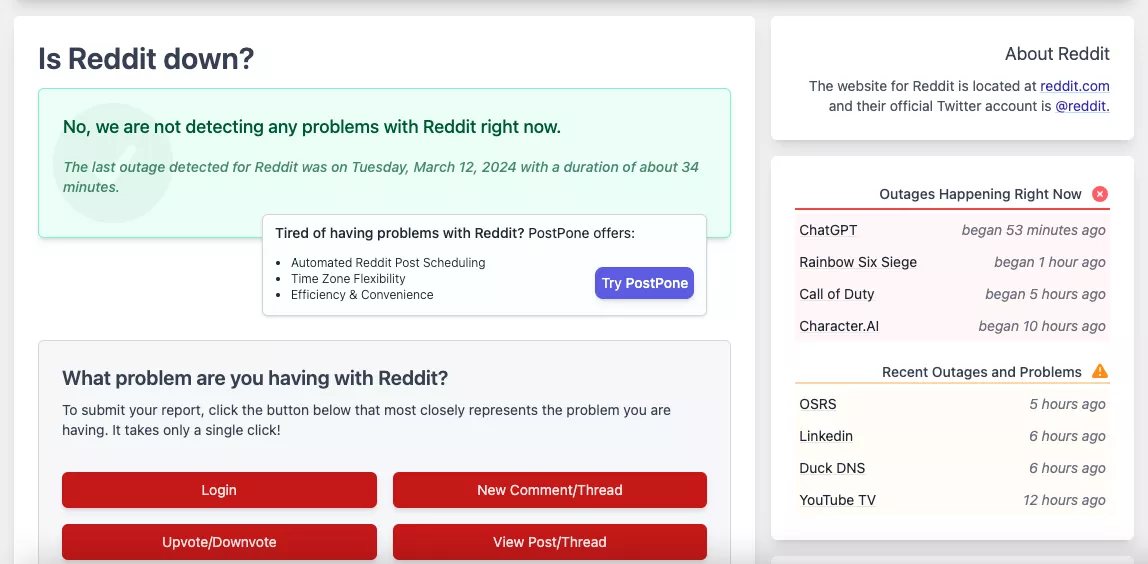Open the @reddit Twitter account link
The image size is (1148, 564).
[1081, 106]
